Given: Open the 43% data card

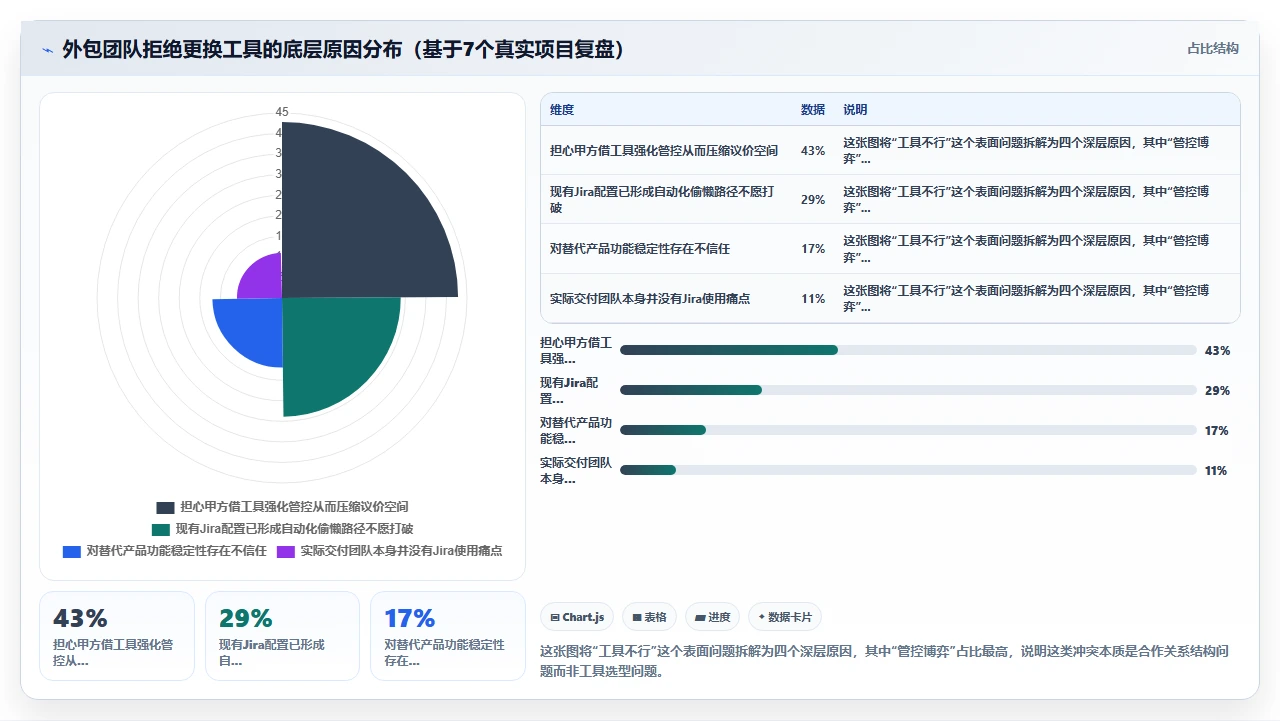Looking at the screenshot, I should (117, 636).
